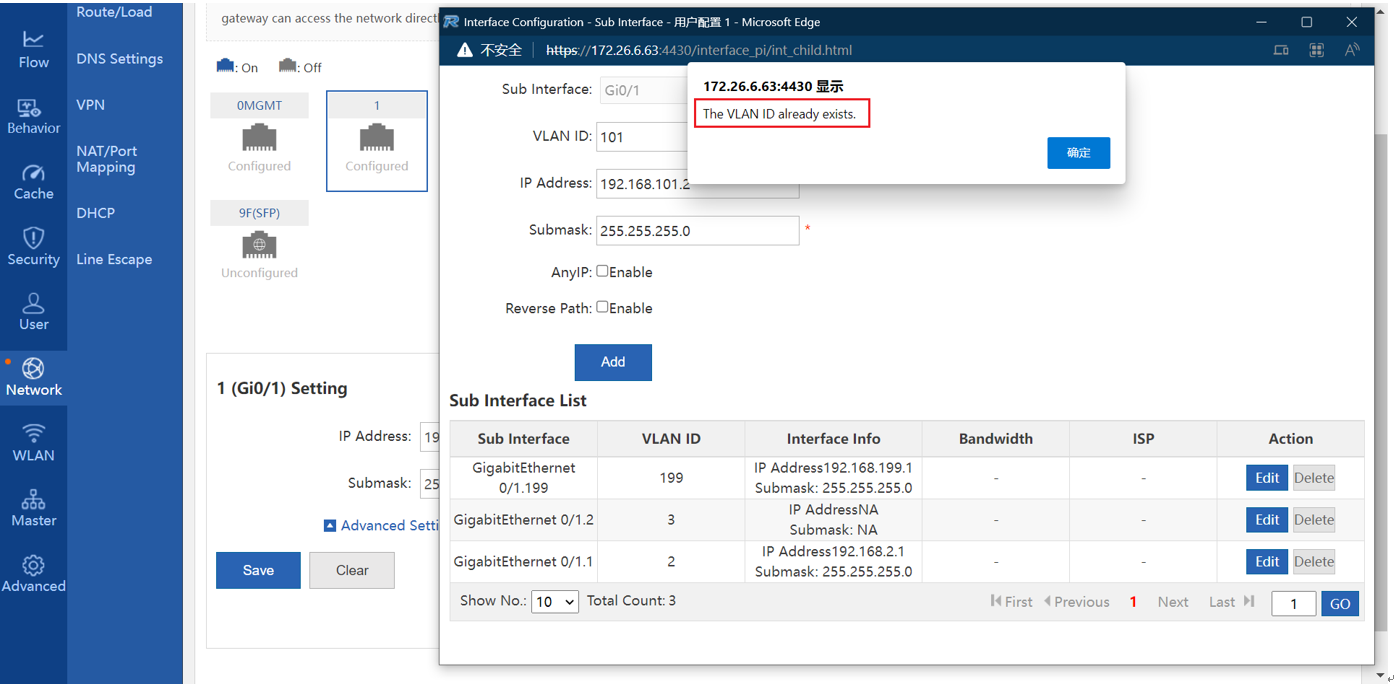Viewport: 1394px width, 691px height.
Task: Open WLAN wireless settings icon
Action: pyautogui.click(x=33, y=442)
